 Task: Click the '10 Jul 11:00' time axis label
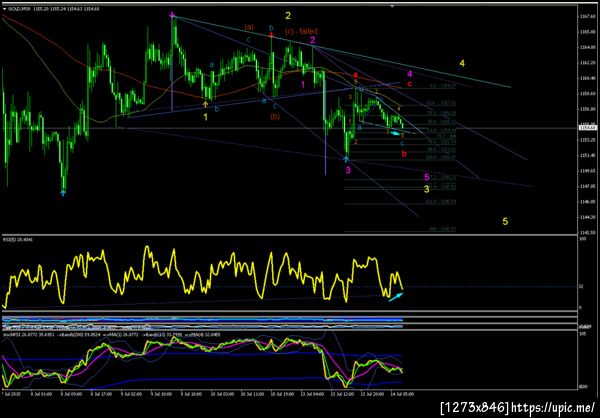point(252,393)
